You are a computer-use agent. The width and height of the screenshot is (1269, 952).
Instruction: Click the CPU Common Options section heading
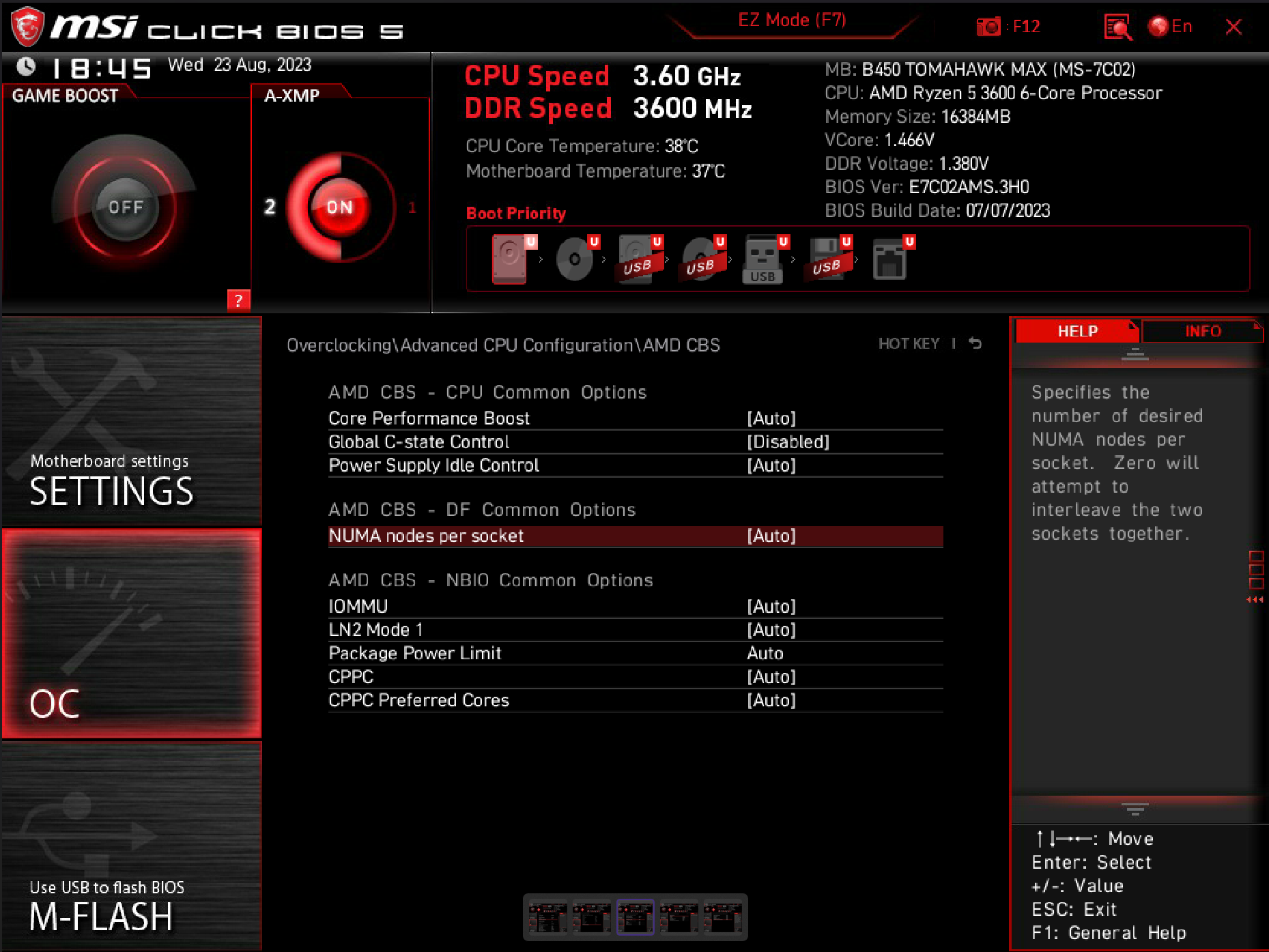tap(487, 392)
